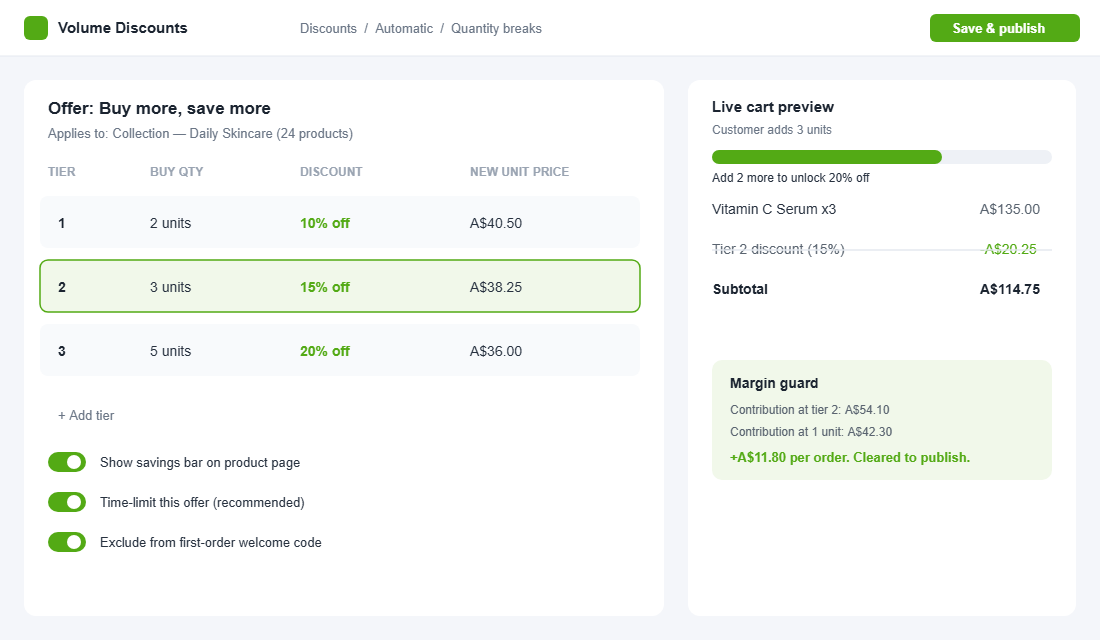This screenshot has width=1100, height=640.
Task: Turn off Exclude from first-order welcome code
Action: click(67, 542)
